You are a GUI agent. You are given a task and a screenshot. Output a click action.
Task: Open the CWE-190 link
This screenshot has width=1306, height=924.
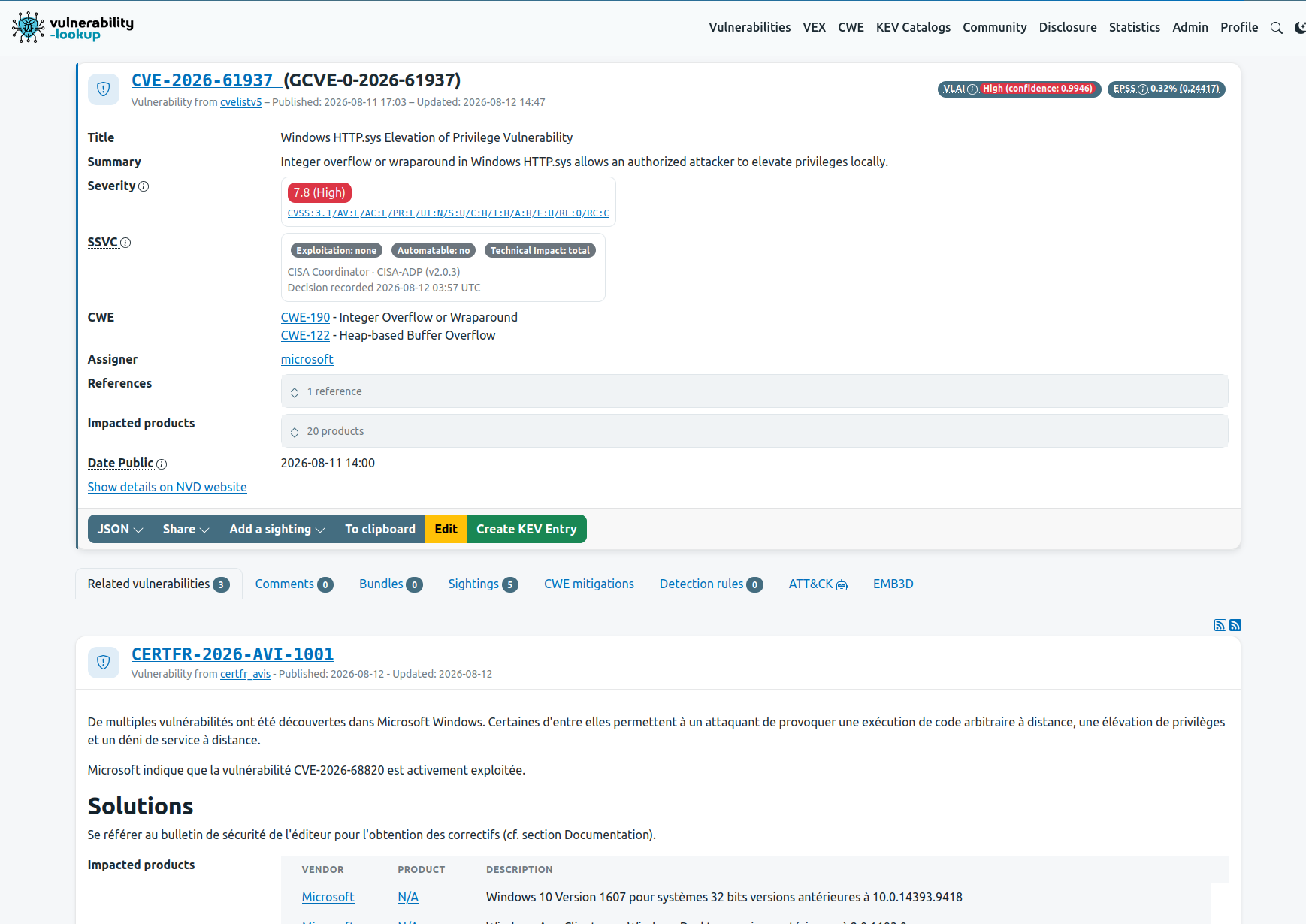[305, 317]
